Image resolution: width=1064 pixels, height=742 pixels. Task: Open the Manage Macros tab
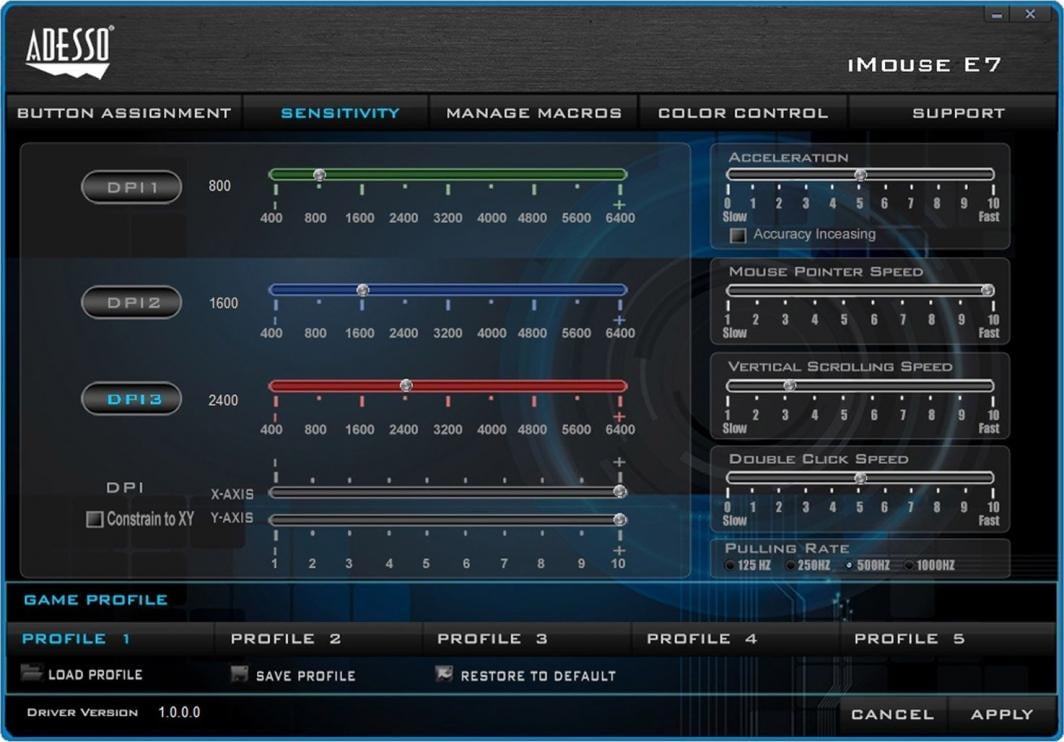(534, 113)
